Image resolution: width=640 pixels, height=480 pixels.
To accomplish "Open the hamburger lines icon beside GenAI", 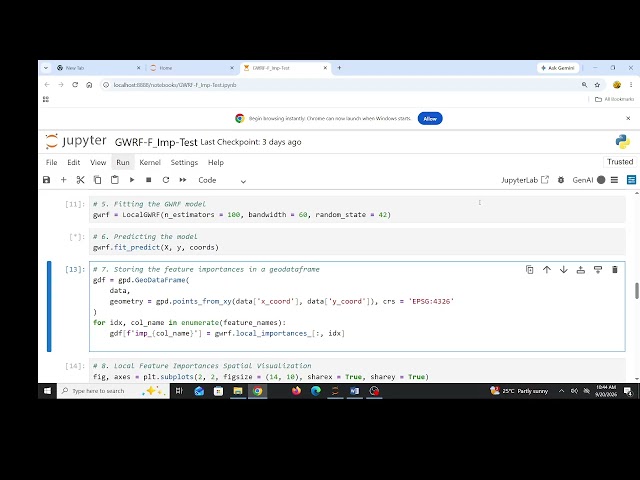I will 614,180.
